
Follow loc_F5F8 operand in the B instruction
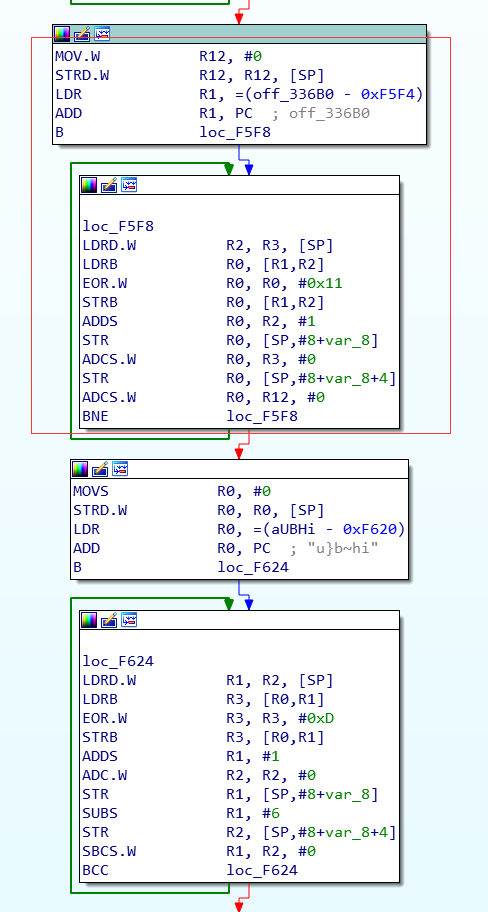click(234, 132)
